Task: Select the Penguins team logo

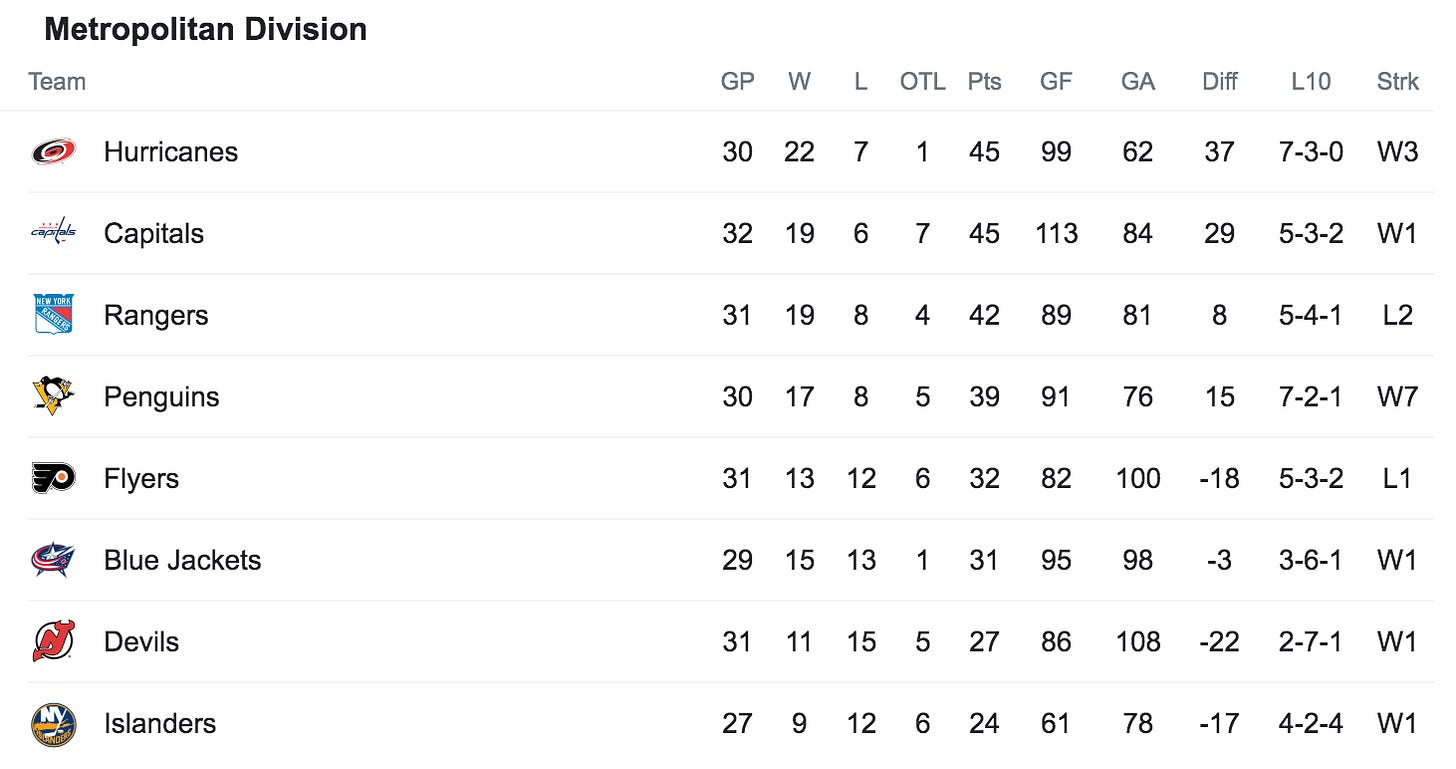Action: tap(53, 396)
